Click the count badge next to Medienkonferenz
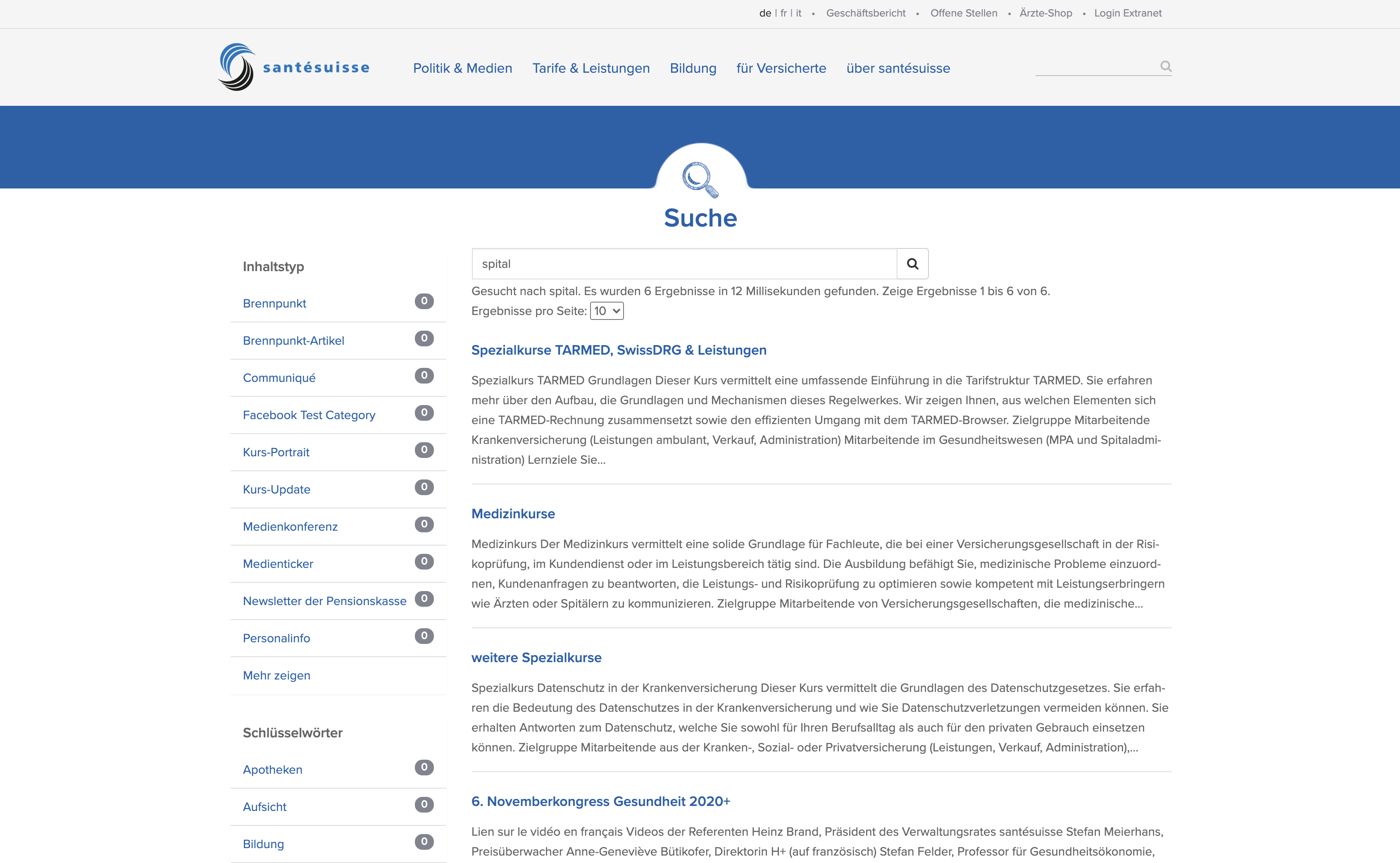Viewport: 1400px width, 863px height. (424, 524)
